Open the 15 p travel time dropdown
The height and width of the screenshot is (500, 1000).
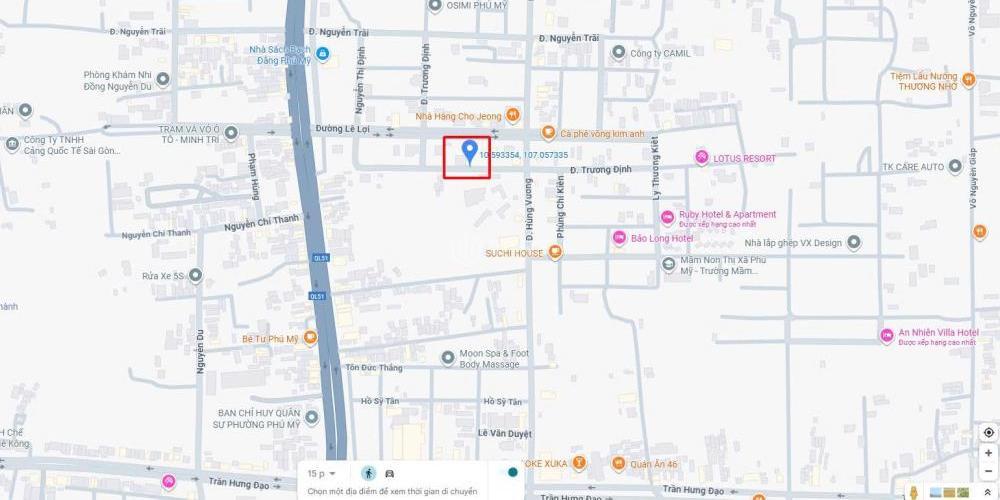point(321,473)
